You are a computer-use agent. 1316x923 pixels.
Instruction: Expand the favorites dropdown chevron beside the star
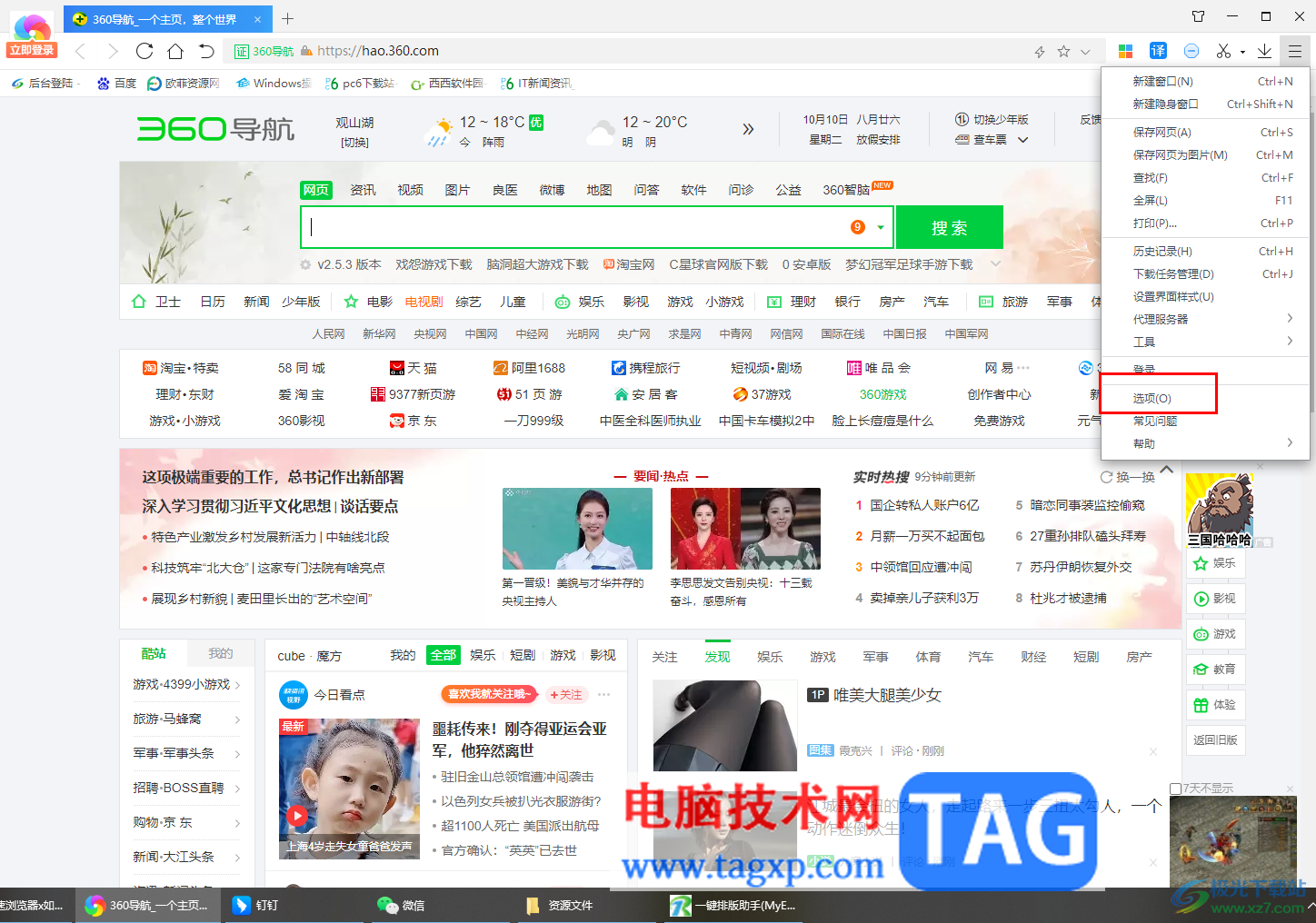(x=1085, y=52)
